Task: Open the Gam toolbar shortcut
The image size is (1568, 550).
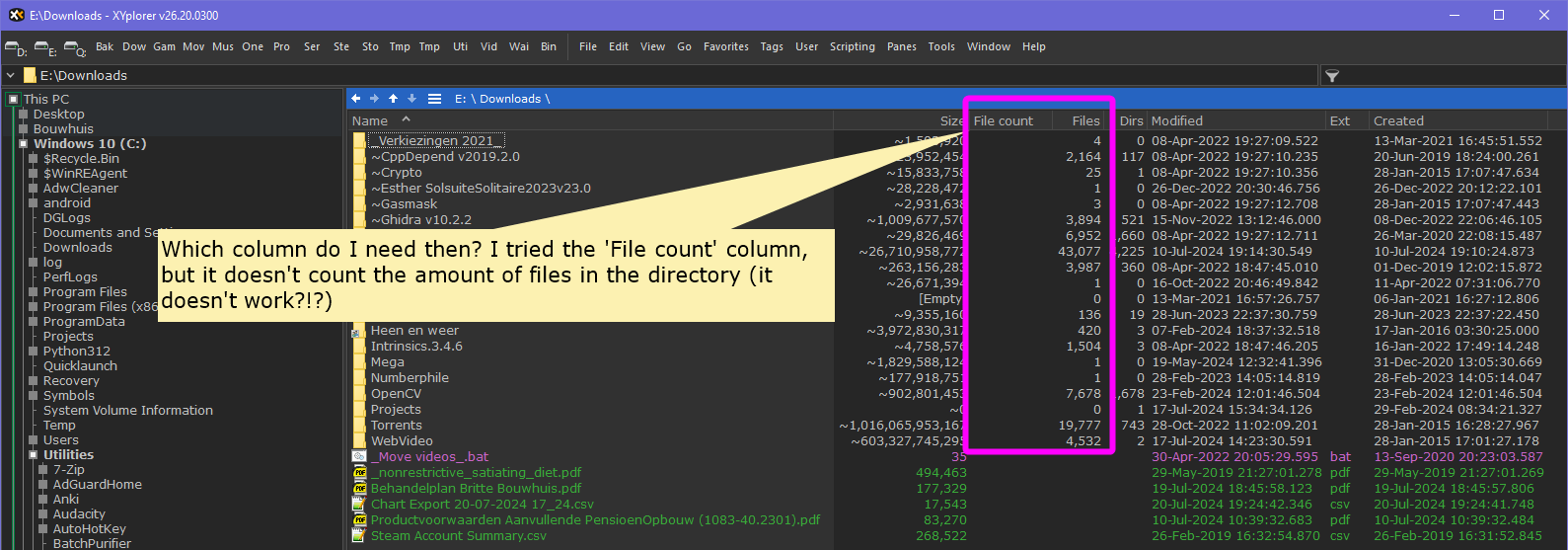Action: (x=164, y=46)
